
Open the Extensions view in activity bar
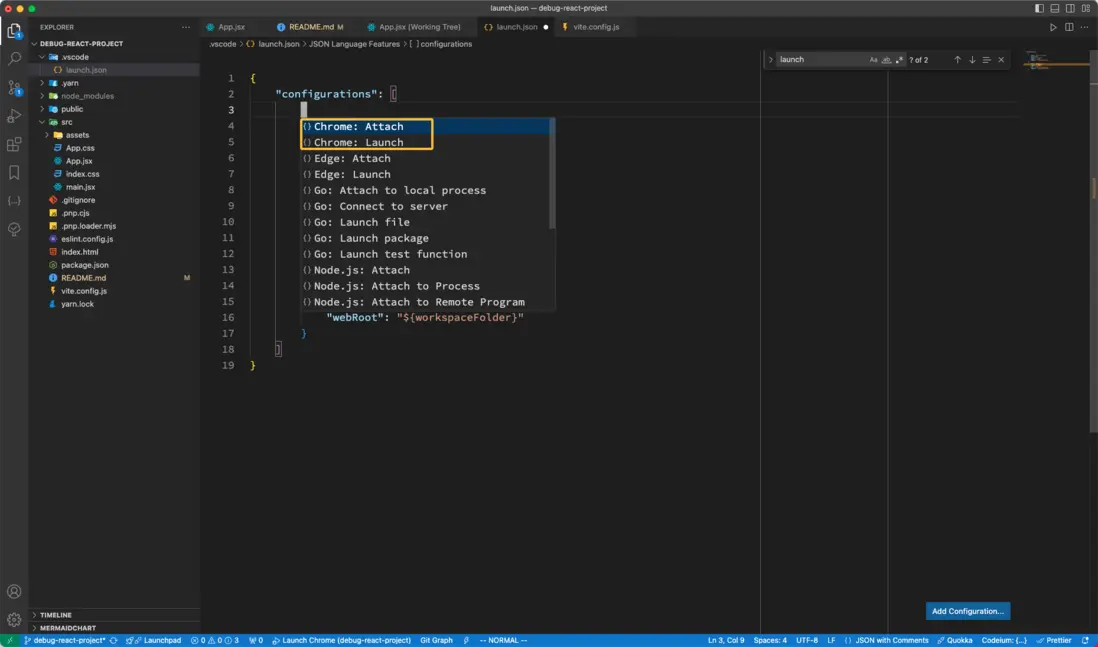[x=14, y=145]
